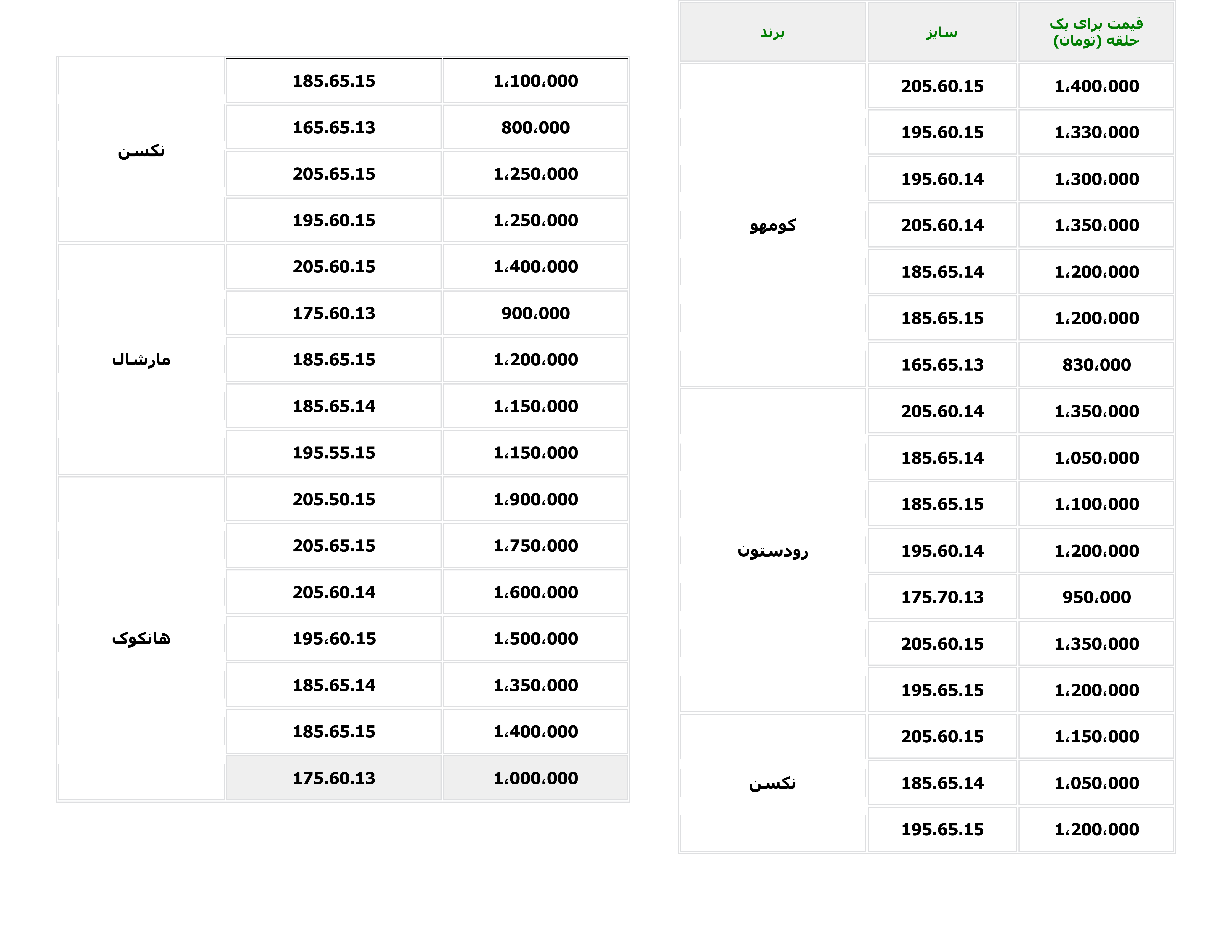Select size 205.60.15 in the رودستون rows
This screenshot has height=952, width=1232.
[x=942, y=643]
